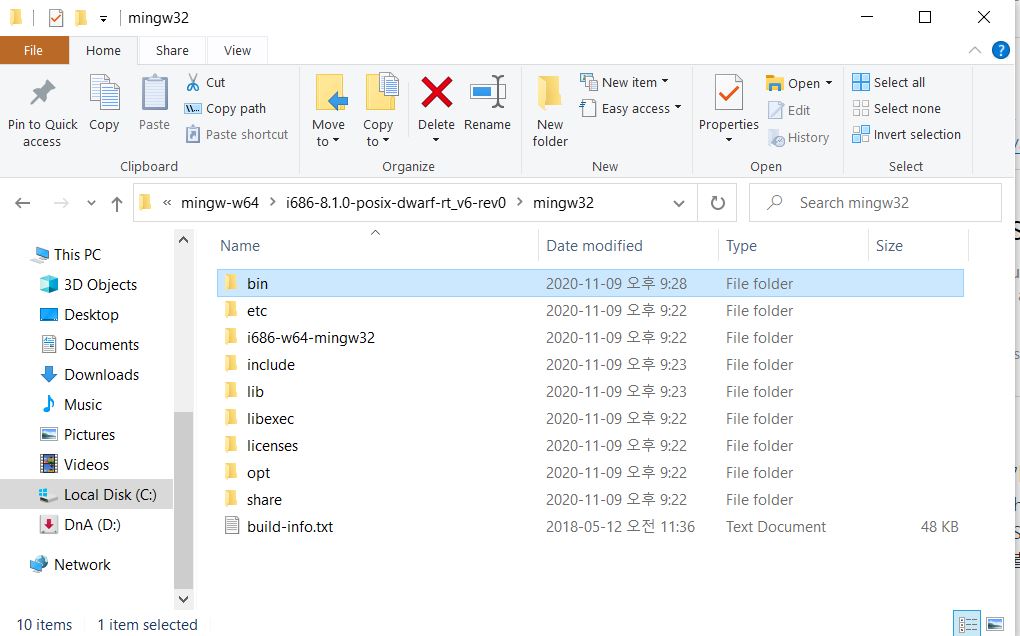Viewport: 1020px width, 636px height.
Task: Click the Edit command
Action: [789, 111]
